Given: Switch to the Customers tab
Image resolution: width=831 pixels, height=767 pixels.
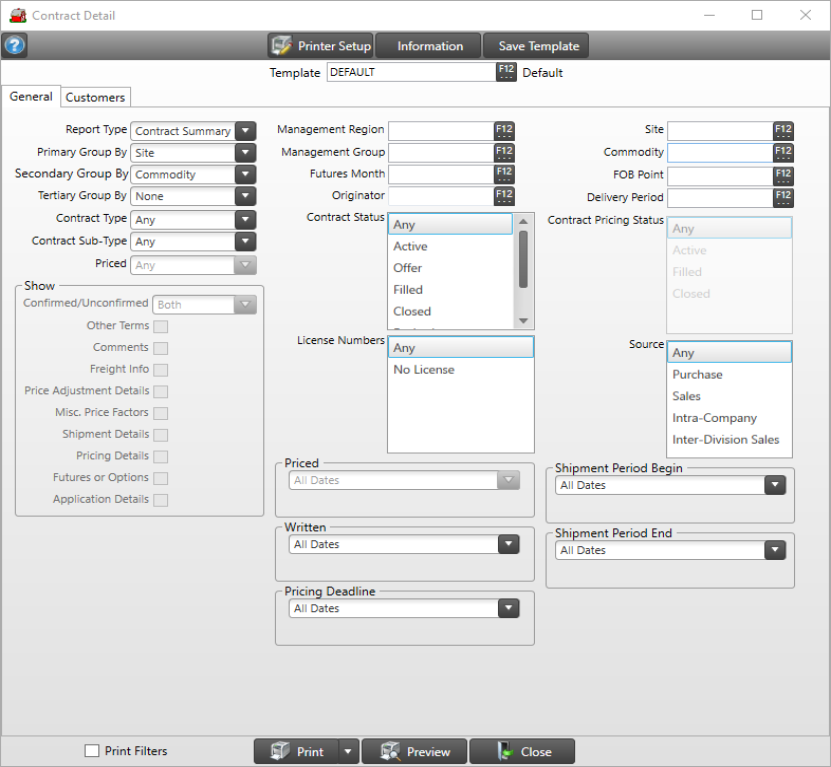Looking at the screenshot, I should tap(96, 97).
